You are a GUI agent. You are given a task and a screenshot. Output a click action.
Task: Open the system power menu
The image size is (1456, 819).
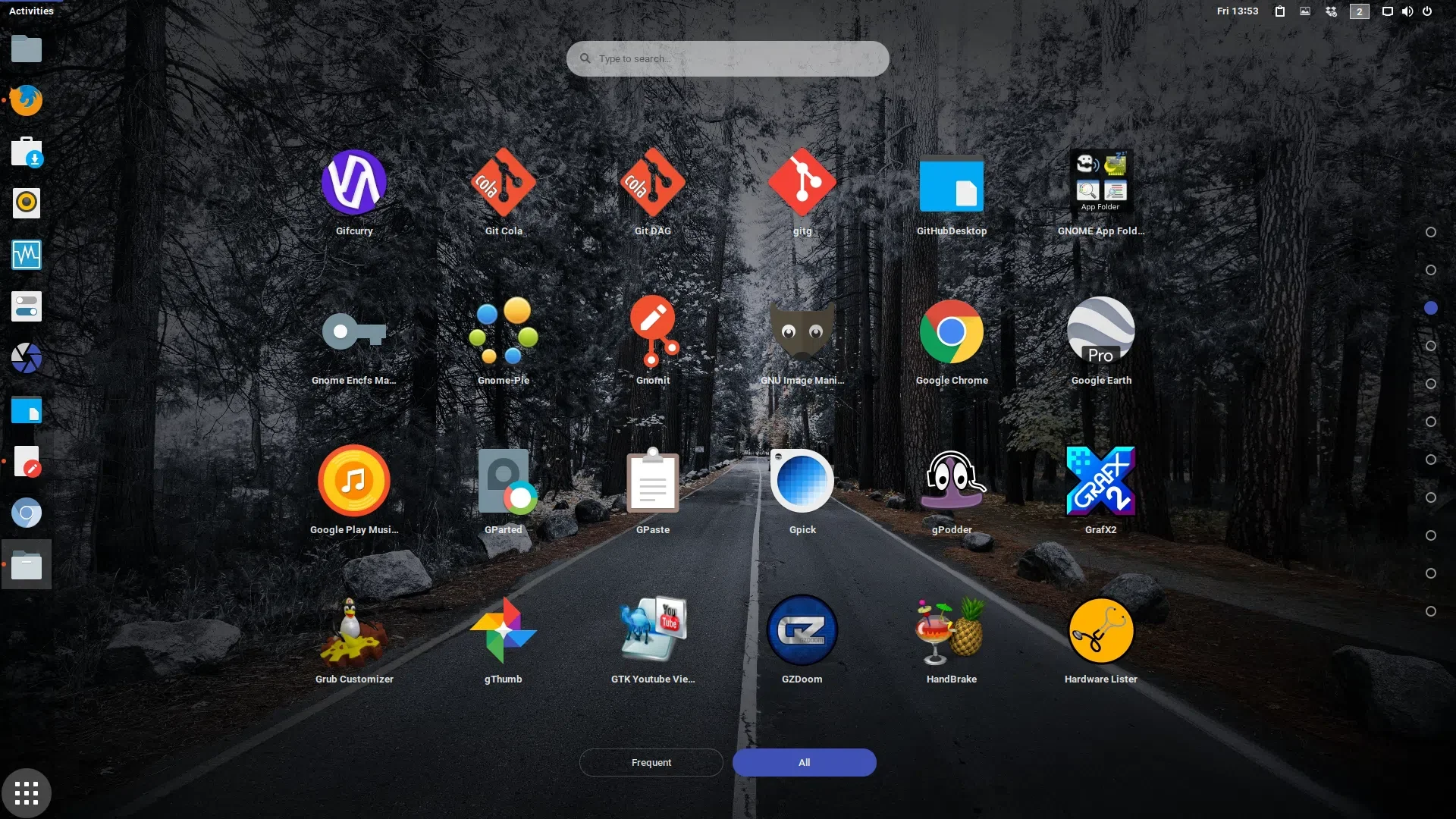(x=1426, y=11)
